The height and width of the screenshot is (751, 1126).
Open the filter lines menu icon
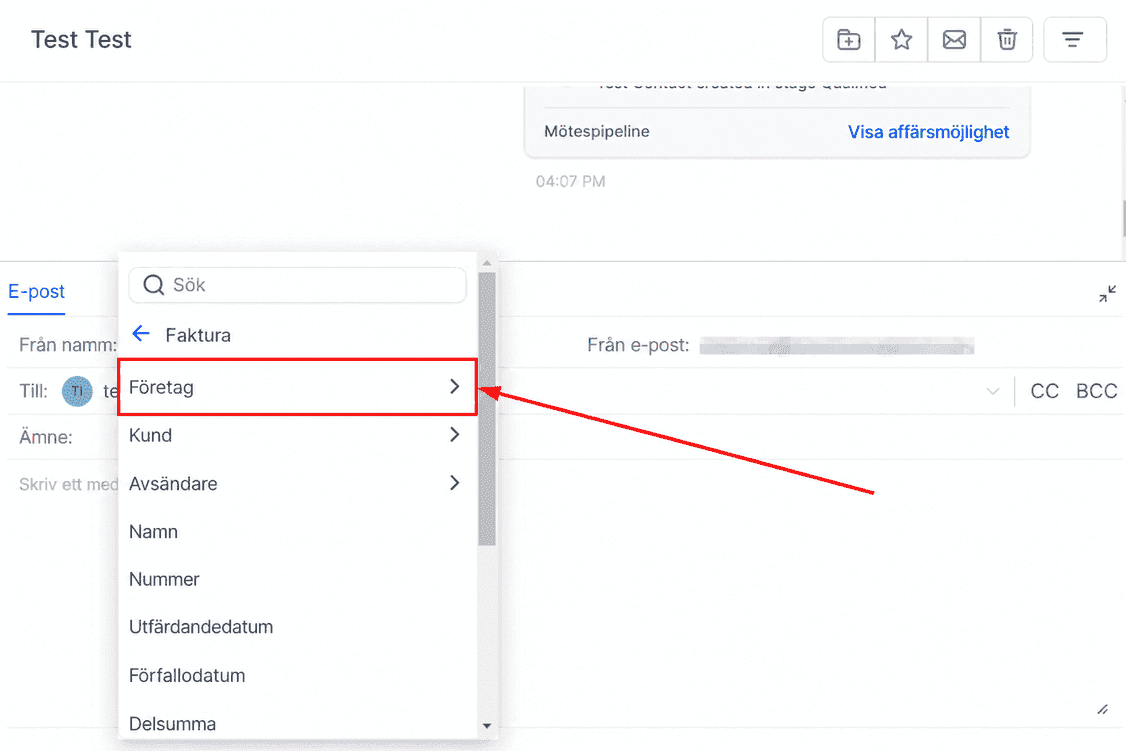coord(1074,39)
